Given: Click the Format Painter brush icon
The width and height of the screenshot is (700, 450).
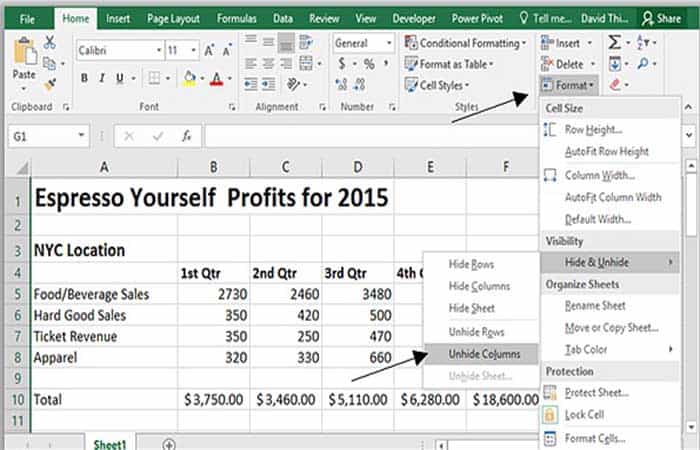Looking at the screenshot, I should click(50, 83).
